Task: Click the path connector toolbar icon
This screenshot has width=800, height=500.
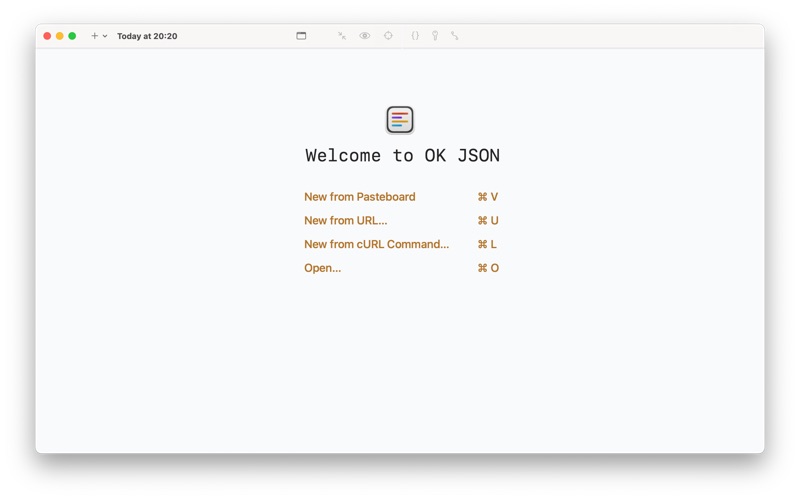Action: tap(455, 36)
